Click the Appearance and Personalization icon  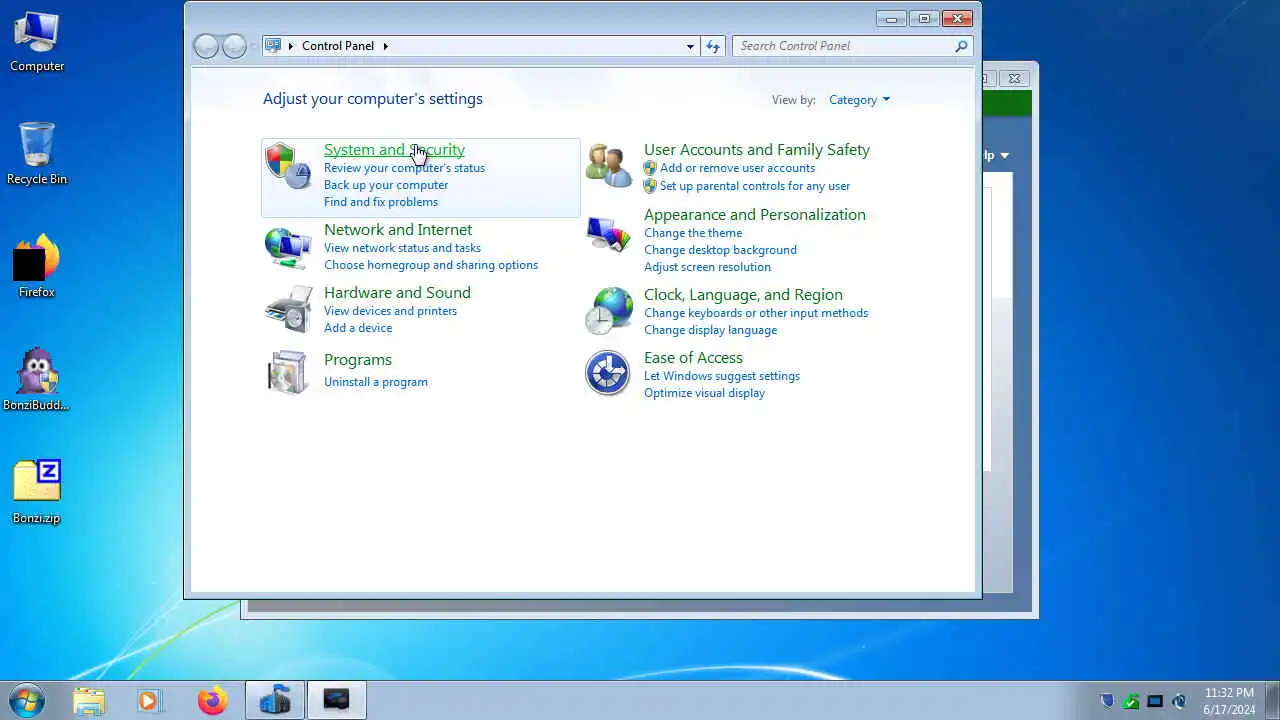point(609,235)
